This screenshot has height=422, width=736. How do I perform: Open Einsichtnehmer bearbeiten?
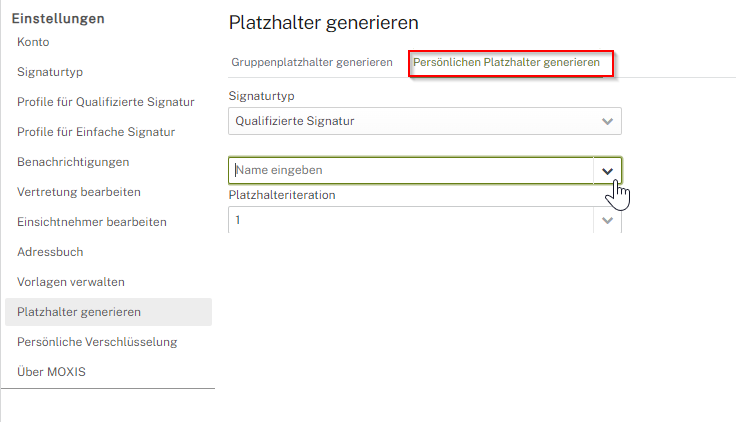(x=91, y=222)
